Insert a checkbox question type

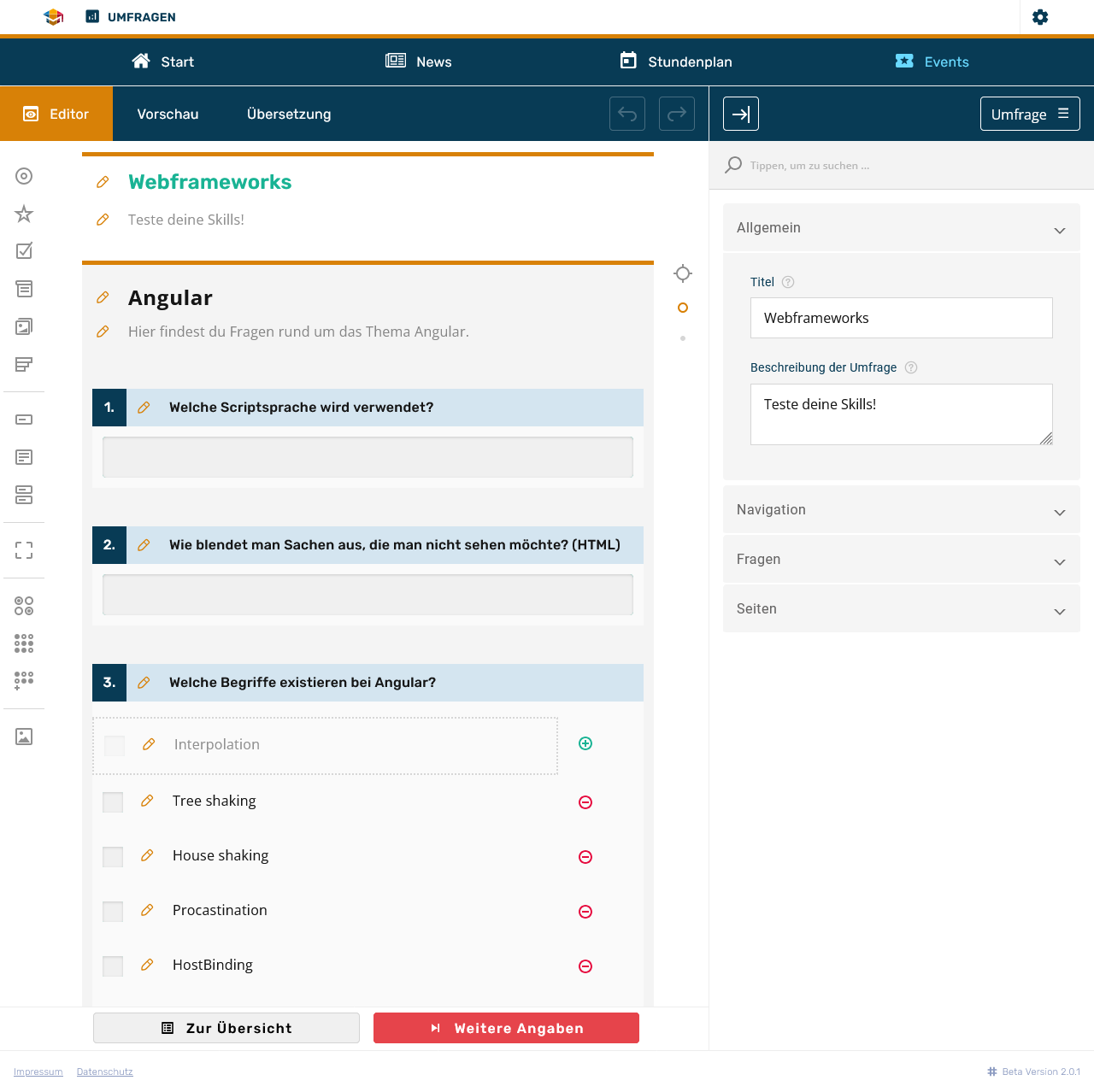click(23, 250)
